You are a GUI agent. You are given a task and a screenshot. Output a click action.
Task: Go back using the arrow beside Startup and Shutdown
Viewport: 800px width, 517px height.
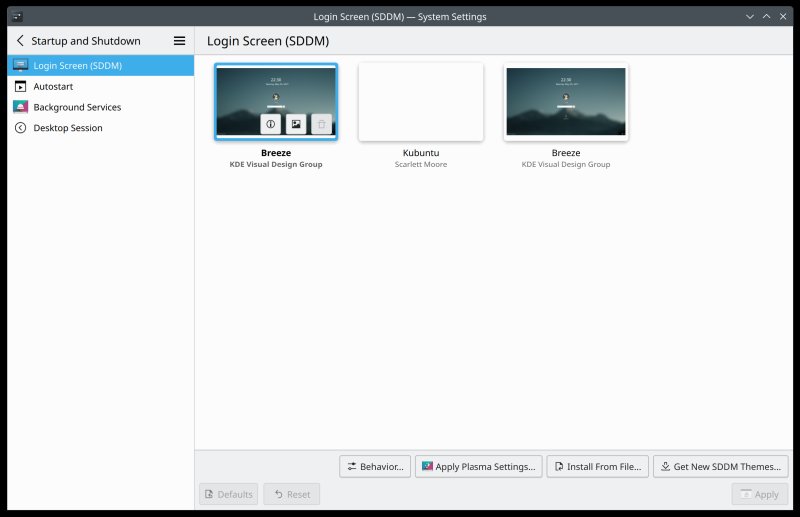click(20, 41)
